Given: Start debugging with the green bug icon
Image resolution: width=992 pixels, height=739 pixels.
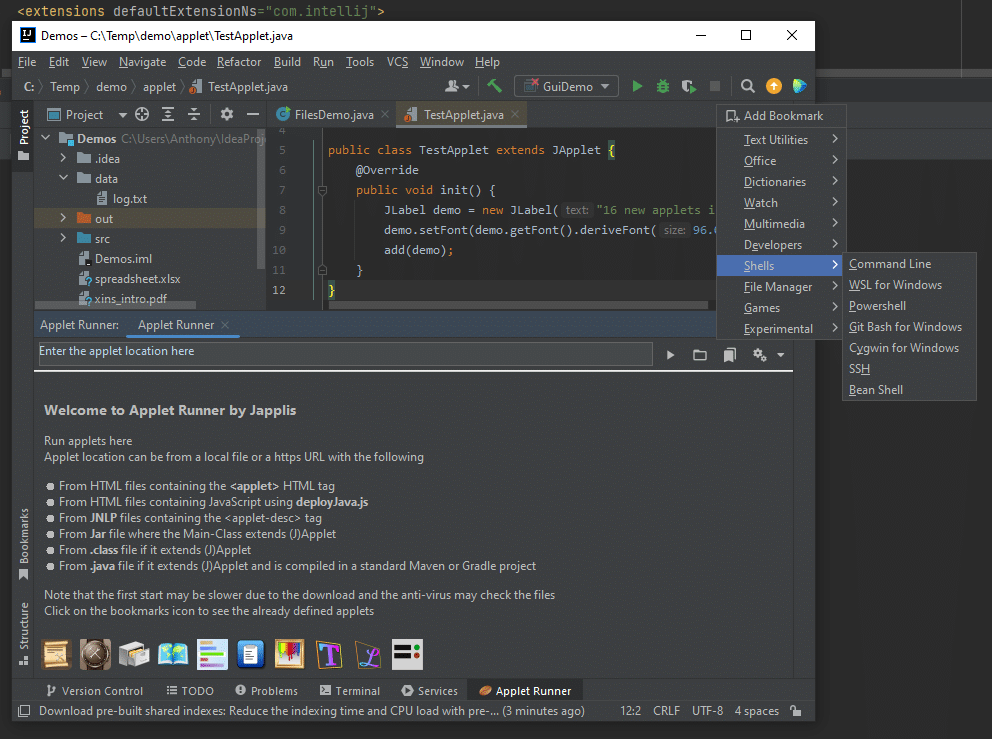Looking at the screenshot, I should coord(662,86).
